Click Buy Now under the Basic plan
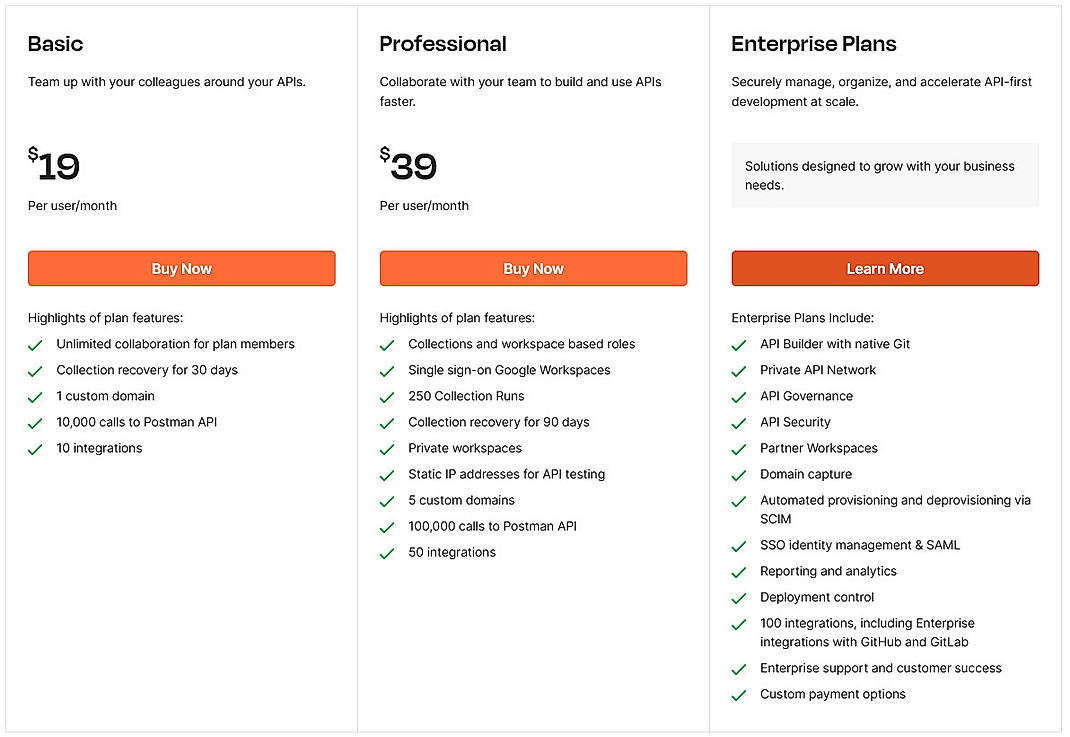1070x737 pixels. click(181, 268)
